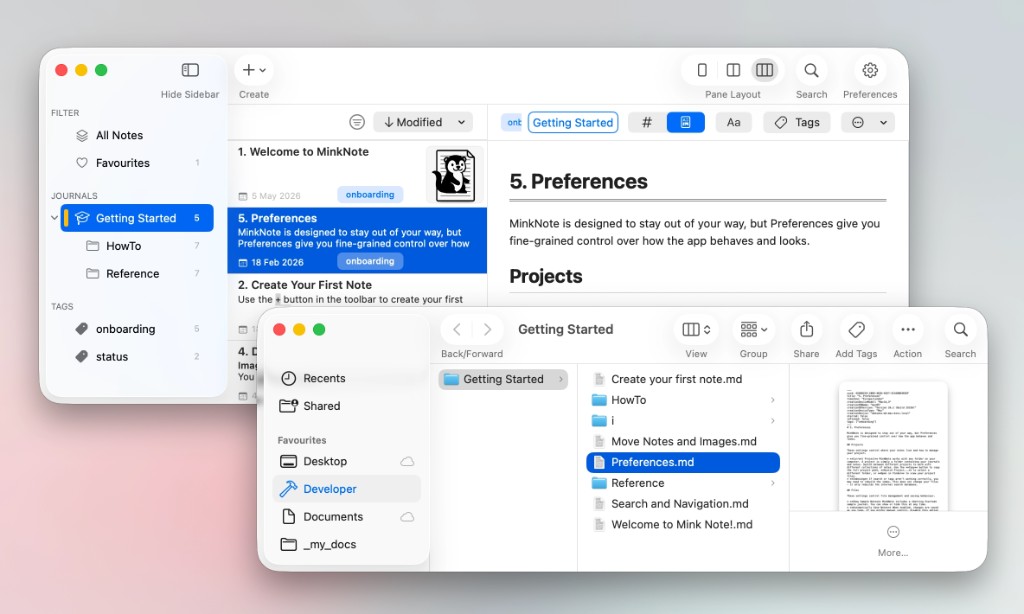Click Getting Started breadcrumb button
Viewport: 1024px width, 614px height.
click(x=573, y=122)
